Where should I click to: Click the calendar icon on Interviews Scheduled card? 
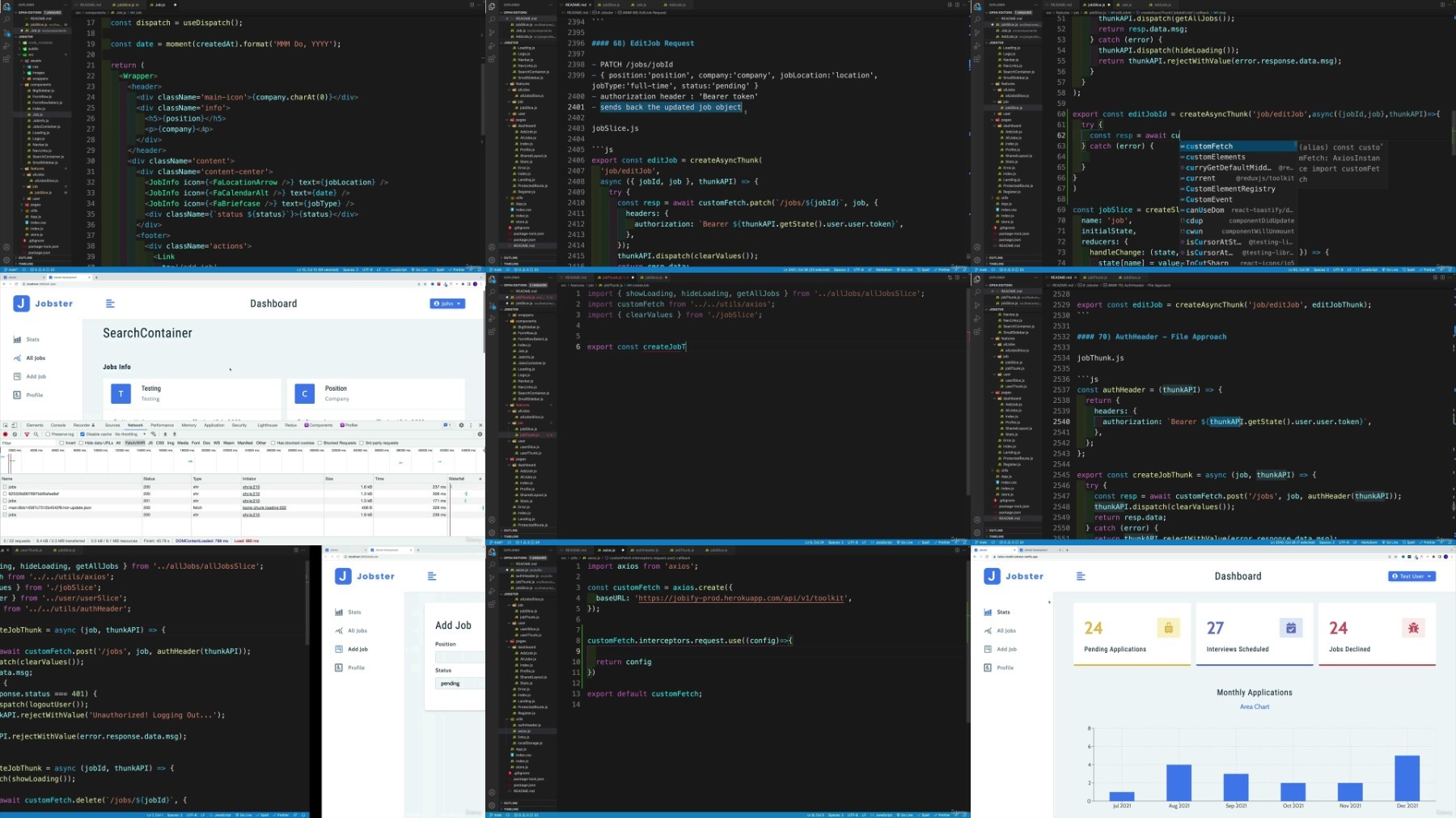point(1291,628)
